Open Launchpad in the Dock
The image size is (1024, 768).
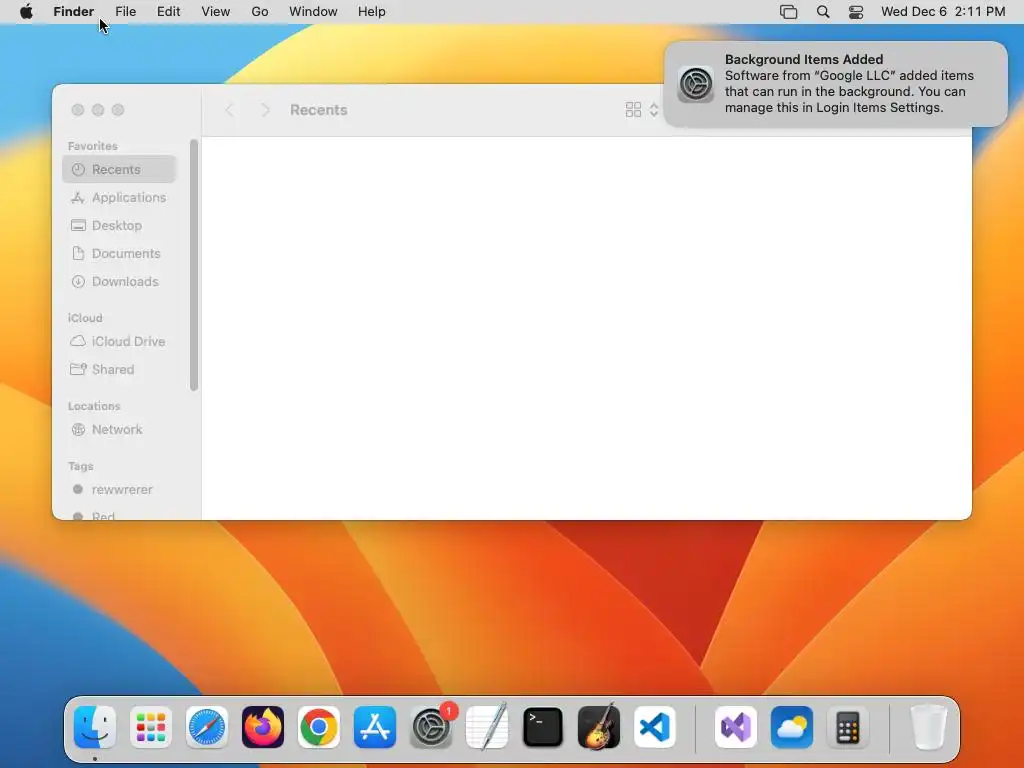(x=151, y=727)
